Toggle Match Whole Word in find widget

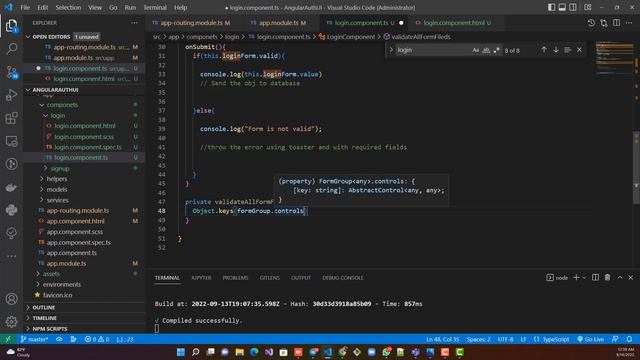[486, 50]
